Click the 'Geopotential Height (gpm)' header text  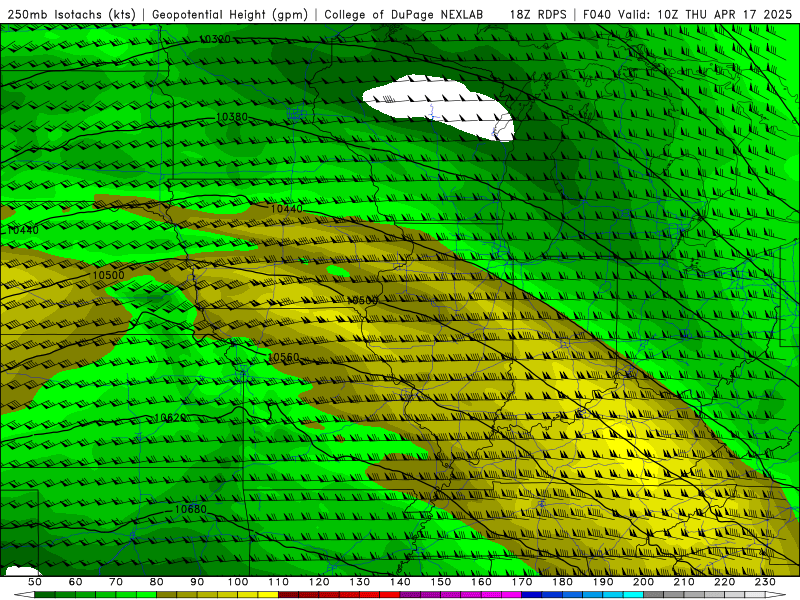[230, 15]
